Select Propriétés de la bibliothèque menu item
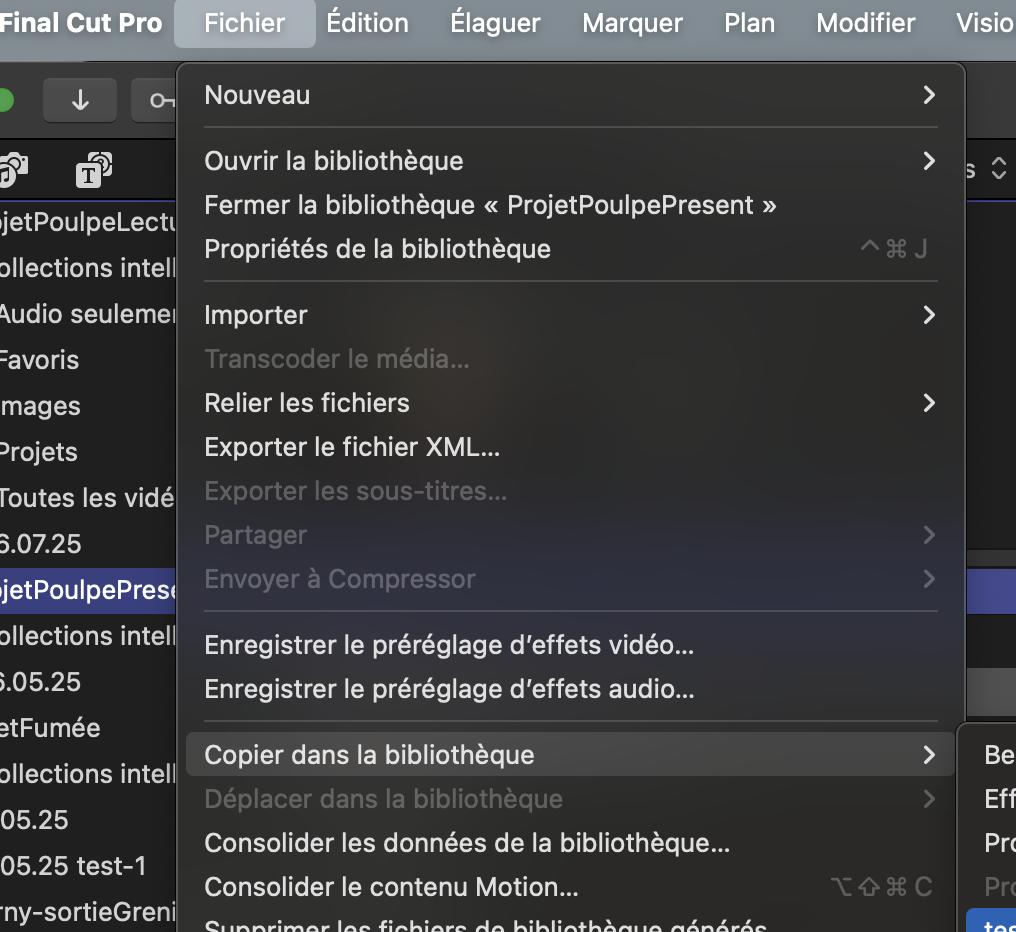The height and width of the screenshot is (932, 1016). pyautogui.click(x=377, y=249)
